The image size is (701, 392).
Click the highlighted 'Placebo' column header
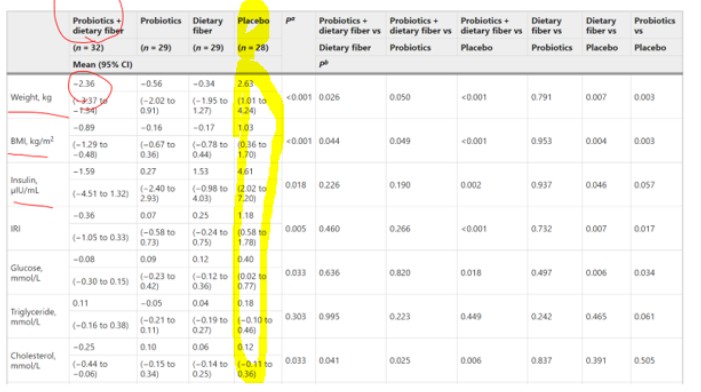253,21
